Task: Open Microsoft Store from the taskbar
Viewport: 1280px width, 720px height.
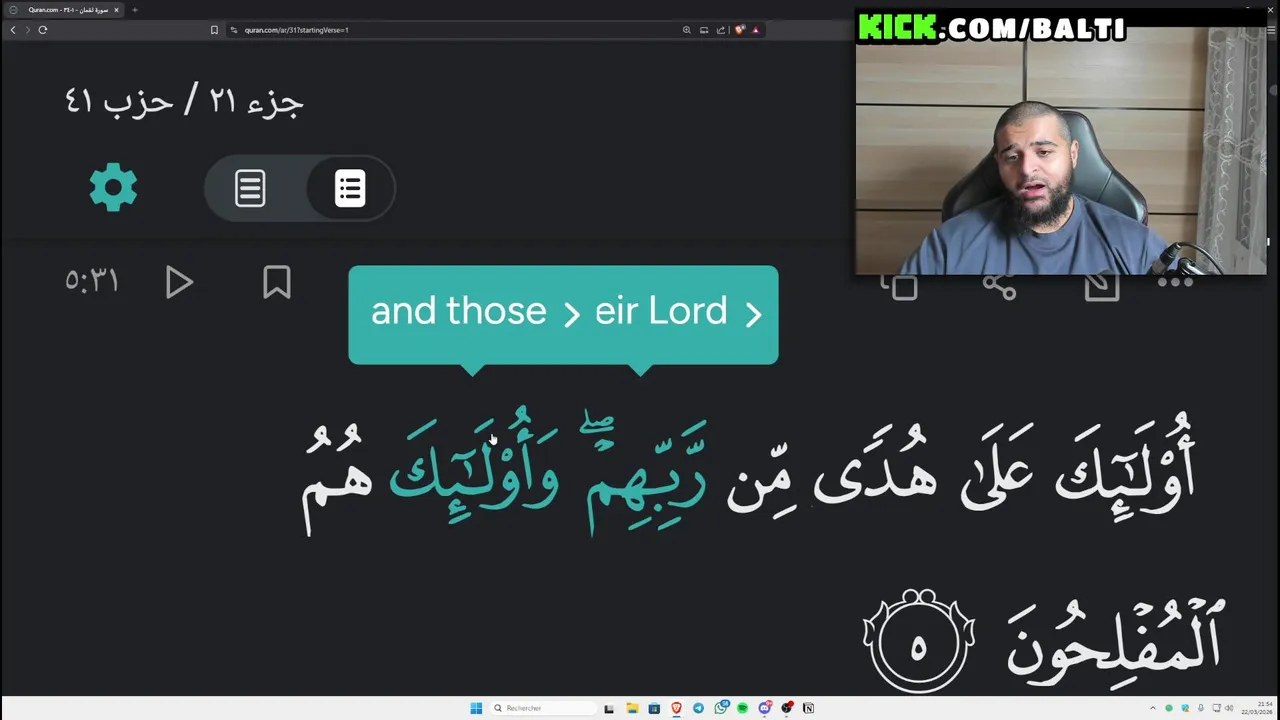Action: tap(654, 708)
